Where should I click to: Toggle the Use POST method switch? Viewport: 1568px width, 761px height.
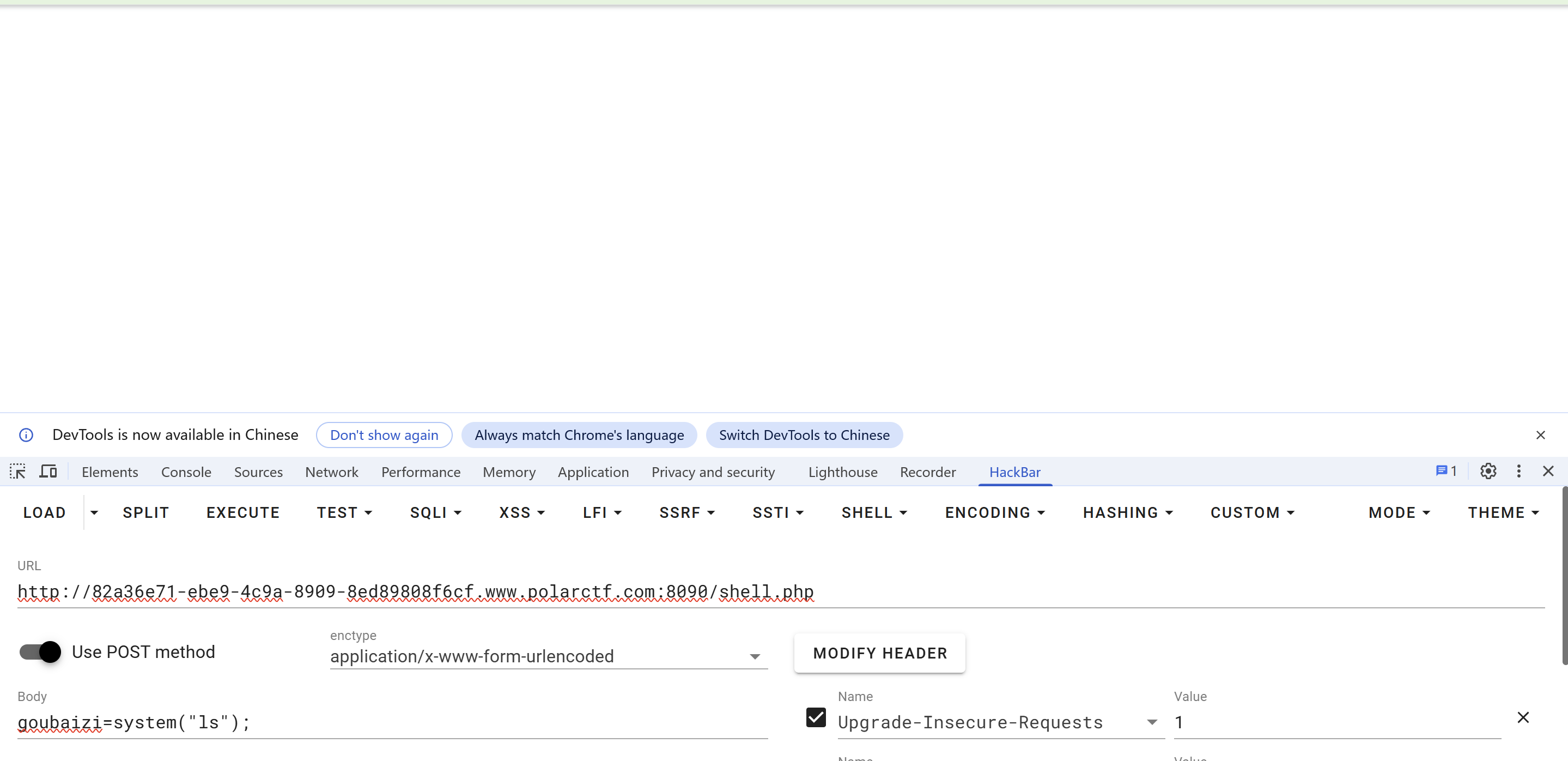pos(40,652)
